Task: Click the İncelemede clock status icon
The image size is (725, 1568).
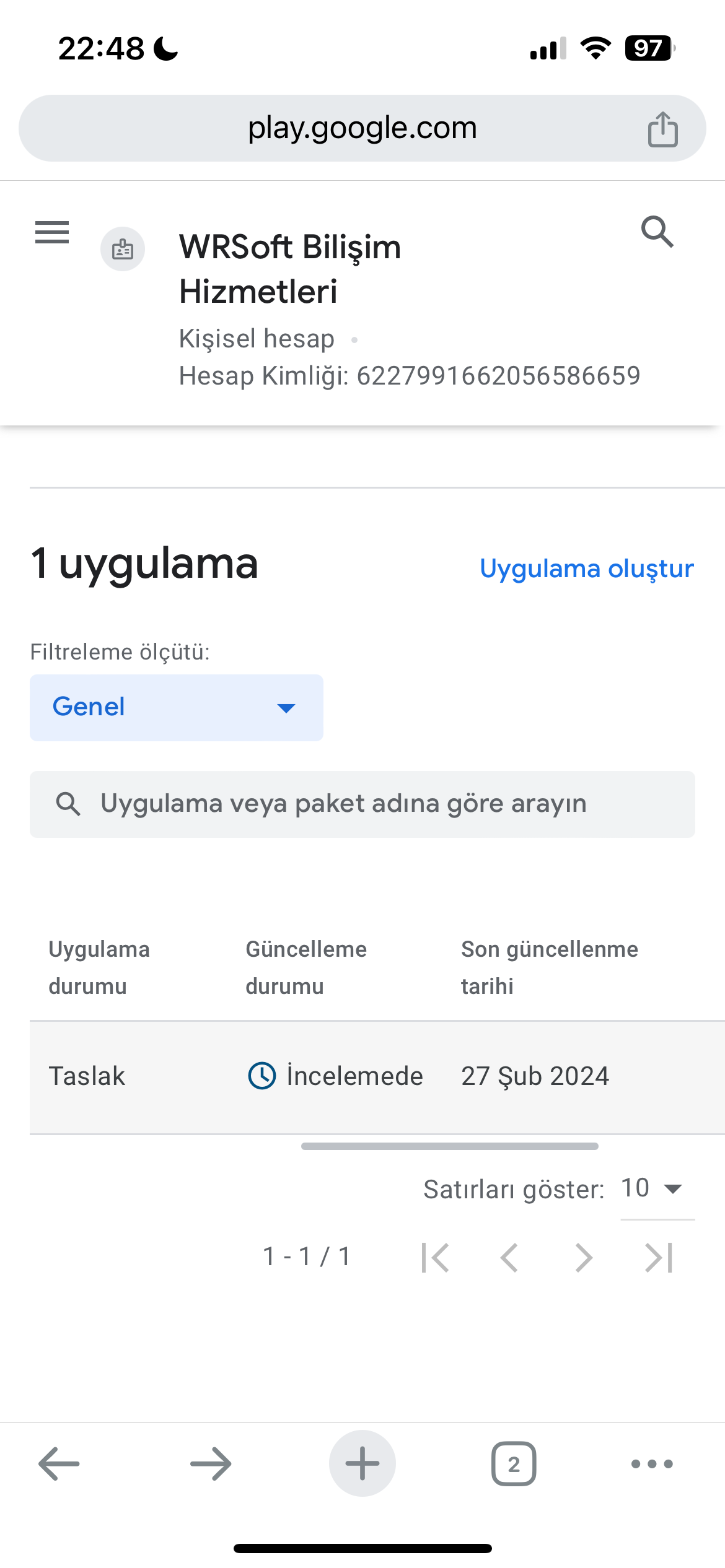Action: pos(262,1076)
